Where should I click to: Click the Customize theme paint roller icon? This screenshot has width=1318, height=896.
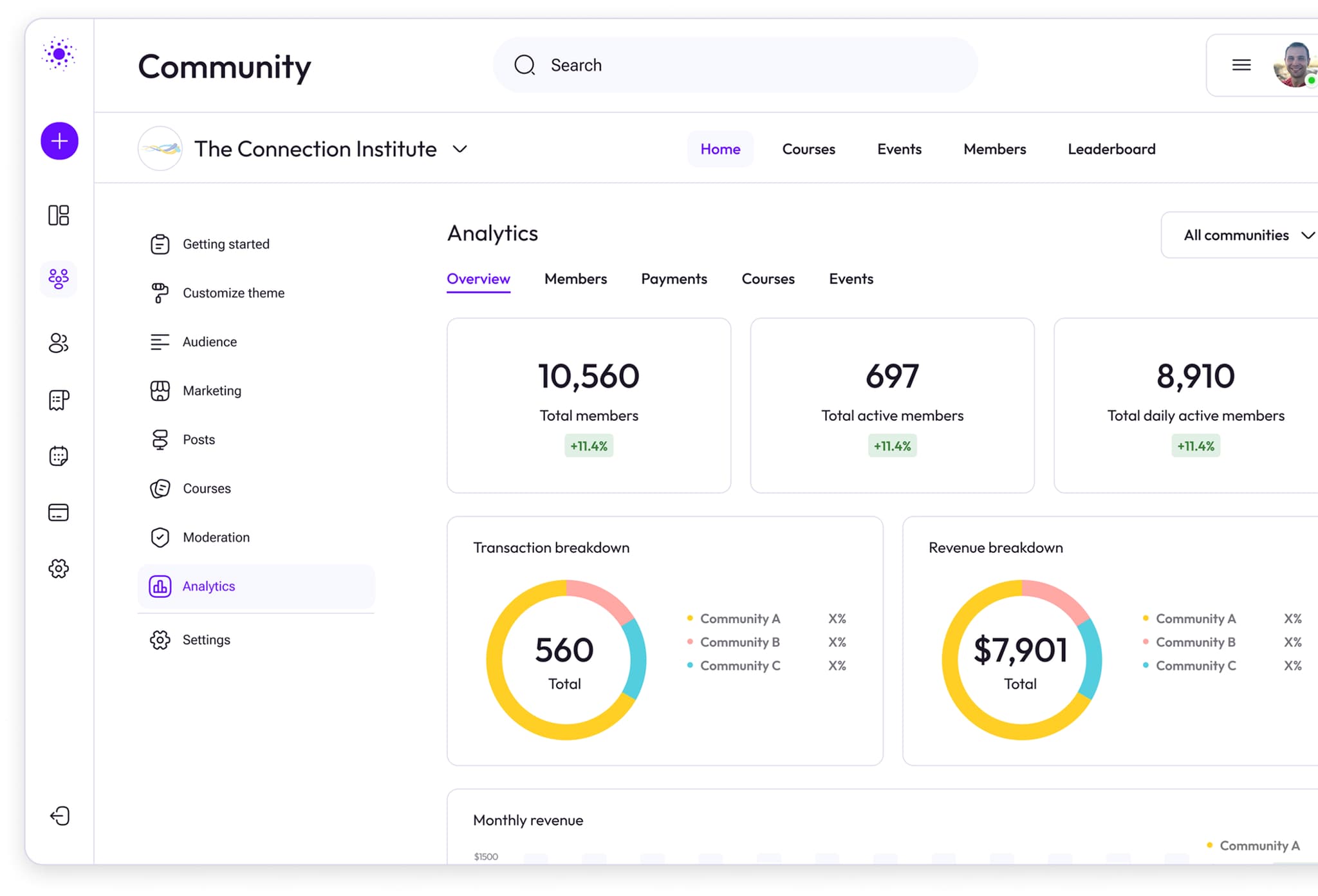click(160, 293)
